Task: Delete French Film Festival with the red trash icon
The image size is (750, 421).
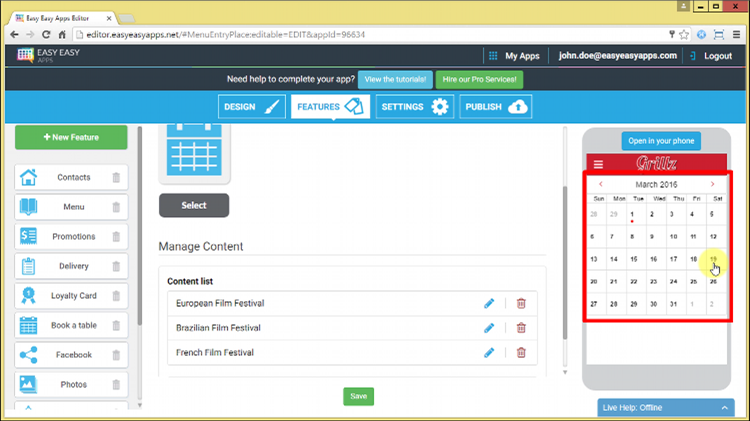Action: tap(521, 353)
